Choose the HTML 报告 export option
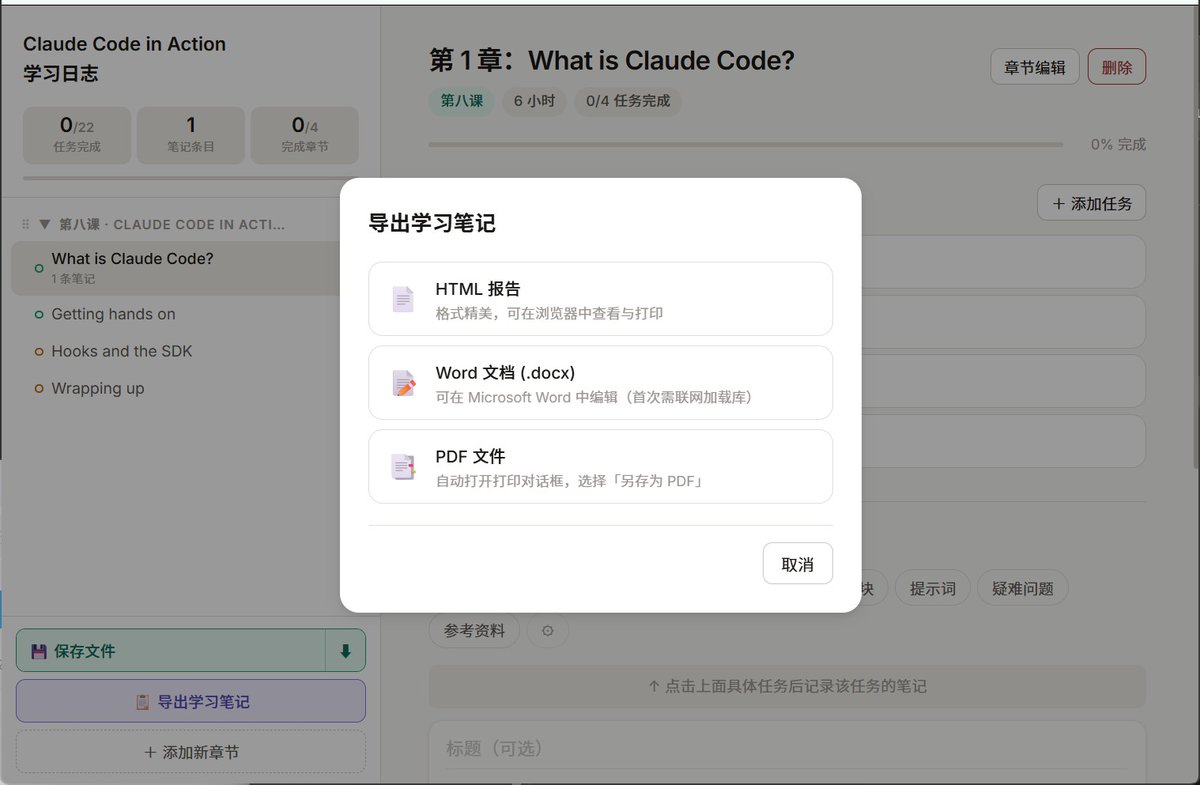This screenshot has width=1200, height=785. coord(600,299)
